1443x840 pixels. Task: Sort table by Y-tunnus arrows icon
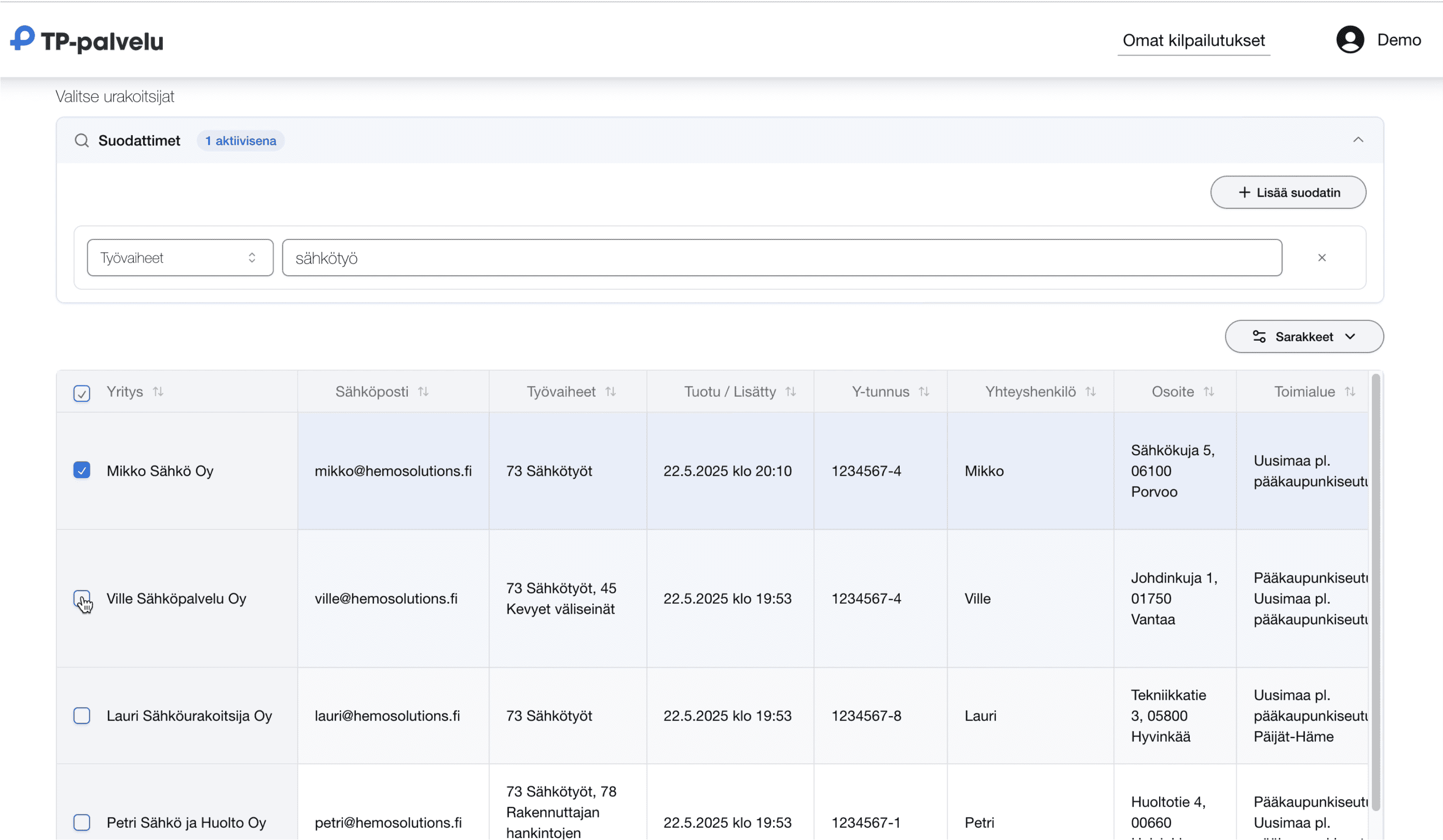click(924, 392)
